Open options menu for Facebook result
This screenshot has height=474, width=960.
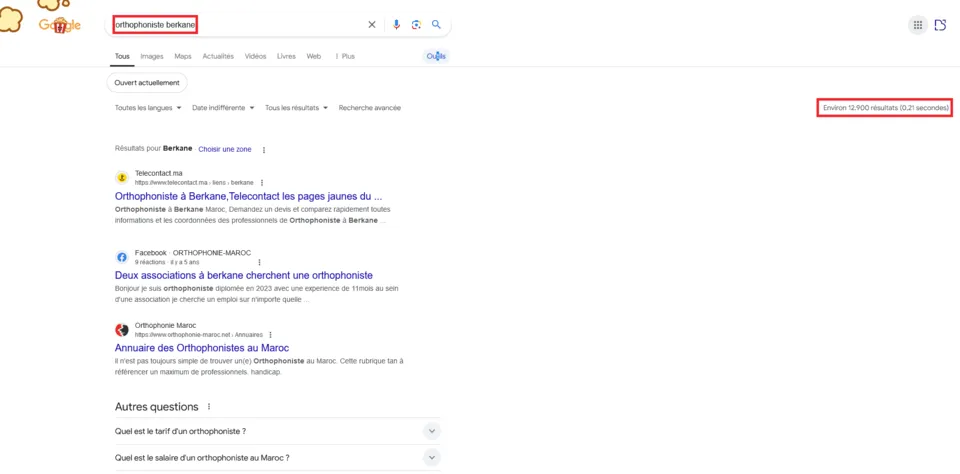259,262
